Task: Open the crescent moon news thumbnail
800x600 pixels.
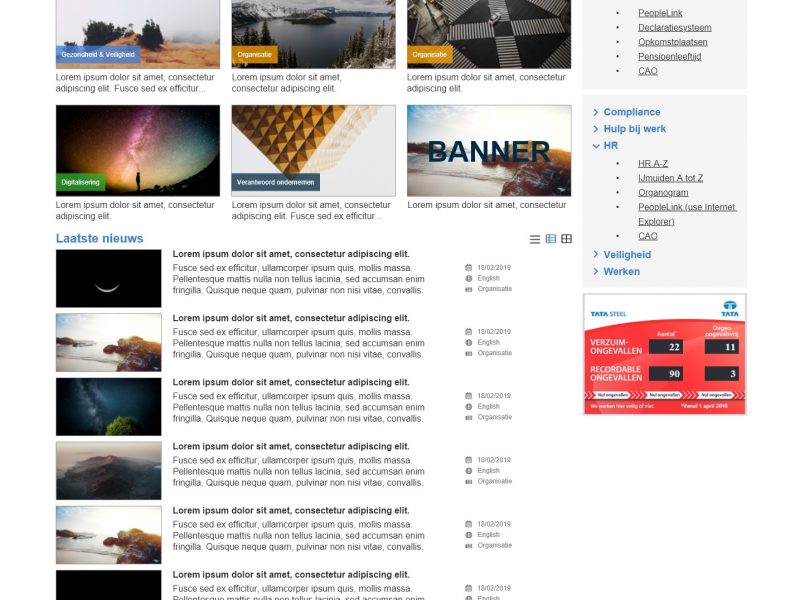Action: coord(109,279)
